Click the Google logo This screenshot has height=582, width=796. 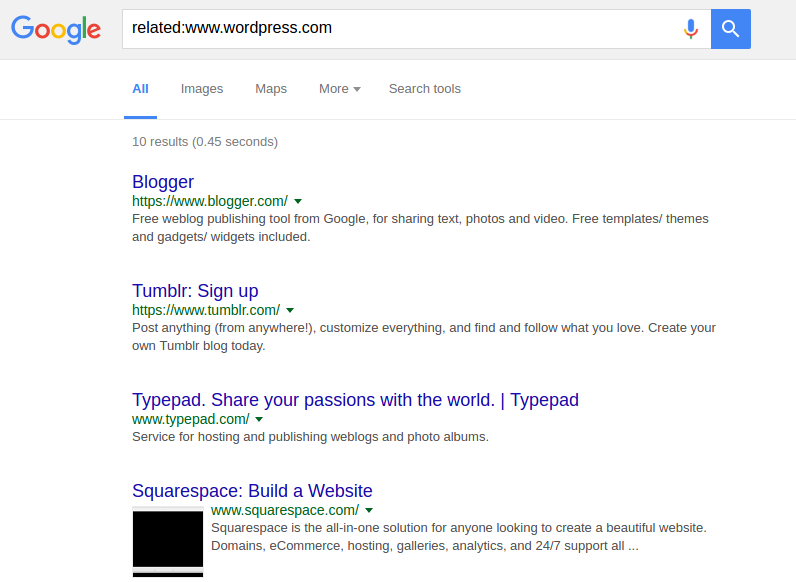[x=56, y=29]
